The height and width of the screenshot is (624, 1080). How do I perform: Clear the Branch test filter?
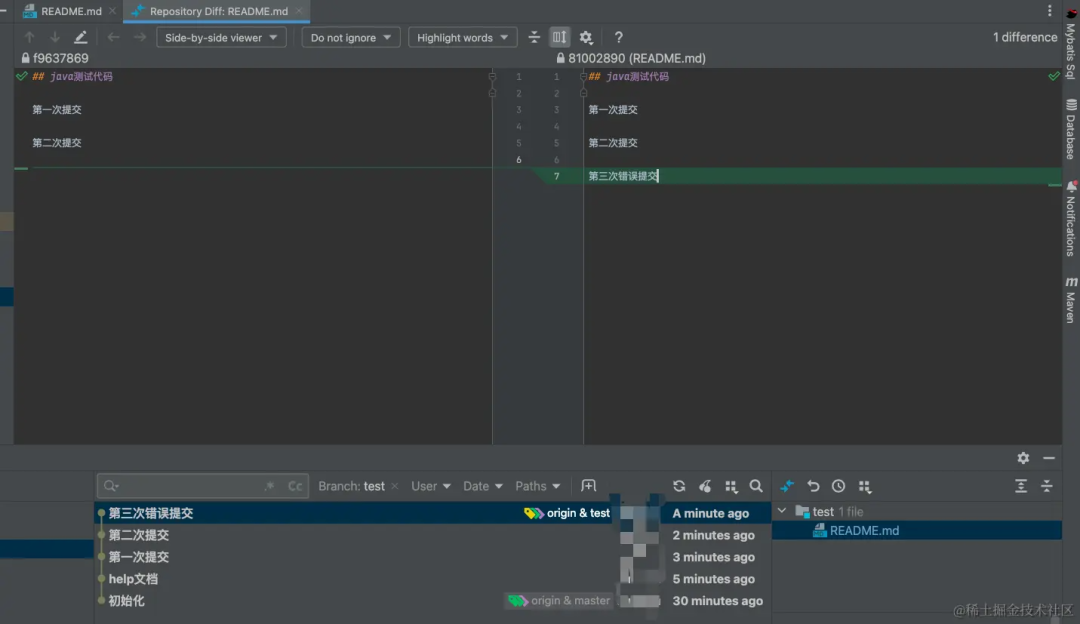pos(395,486)
